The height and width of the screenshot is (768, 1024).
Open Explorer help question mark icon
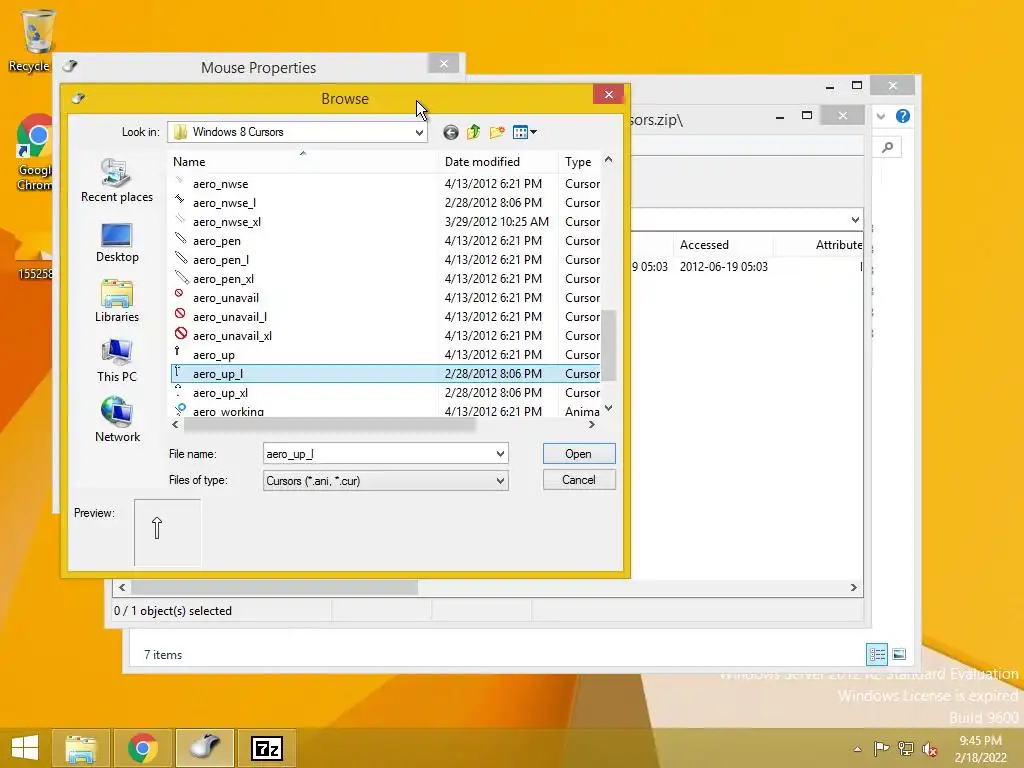coord(903,116)
